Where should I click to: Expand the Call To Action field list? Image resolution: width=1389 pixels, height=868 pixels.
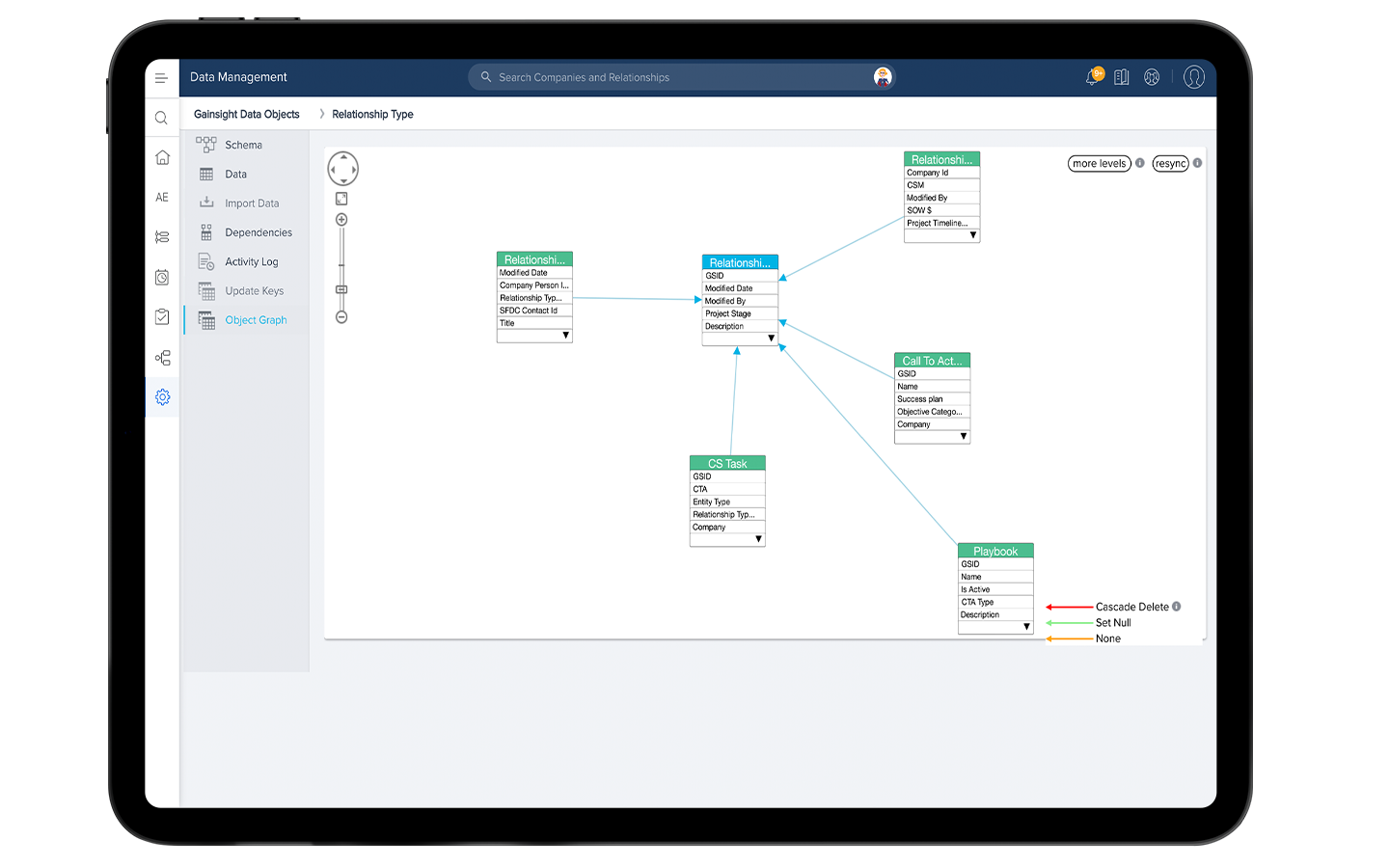[963, 437]
